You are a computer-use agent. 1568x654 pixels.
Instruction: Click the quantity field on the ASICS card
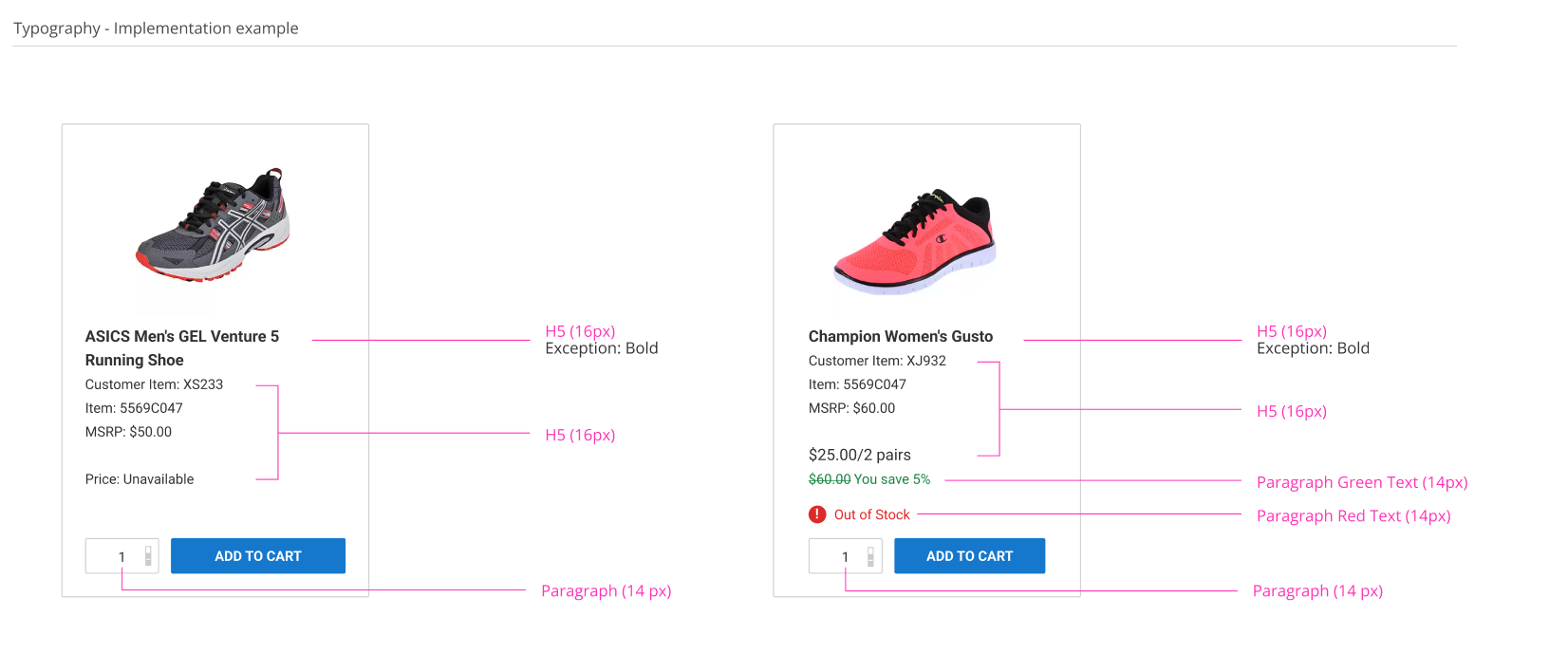click(x=114, y=556)
